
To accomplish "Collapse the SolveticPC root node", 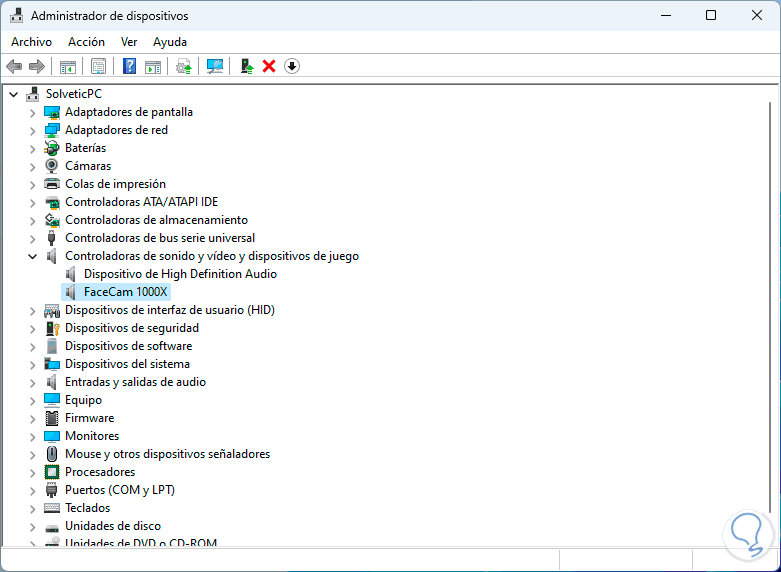I will [14, 94].
